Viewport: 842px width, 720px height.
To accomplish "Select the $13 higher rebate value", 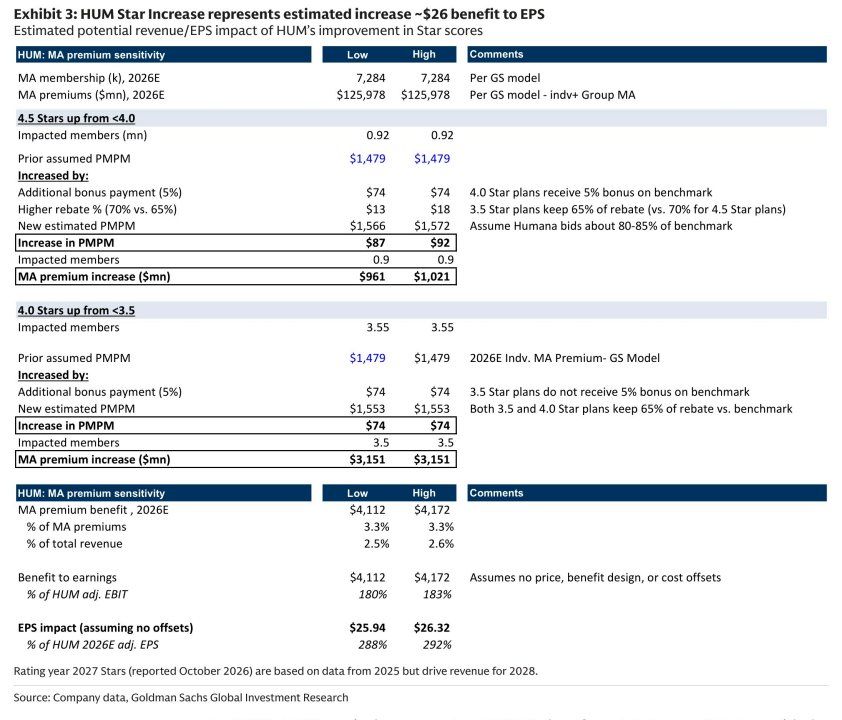I will [376, 209].
